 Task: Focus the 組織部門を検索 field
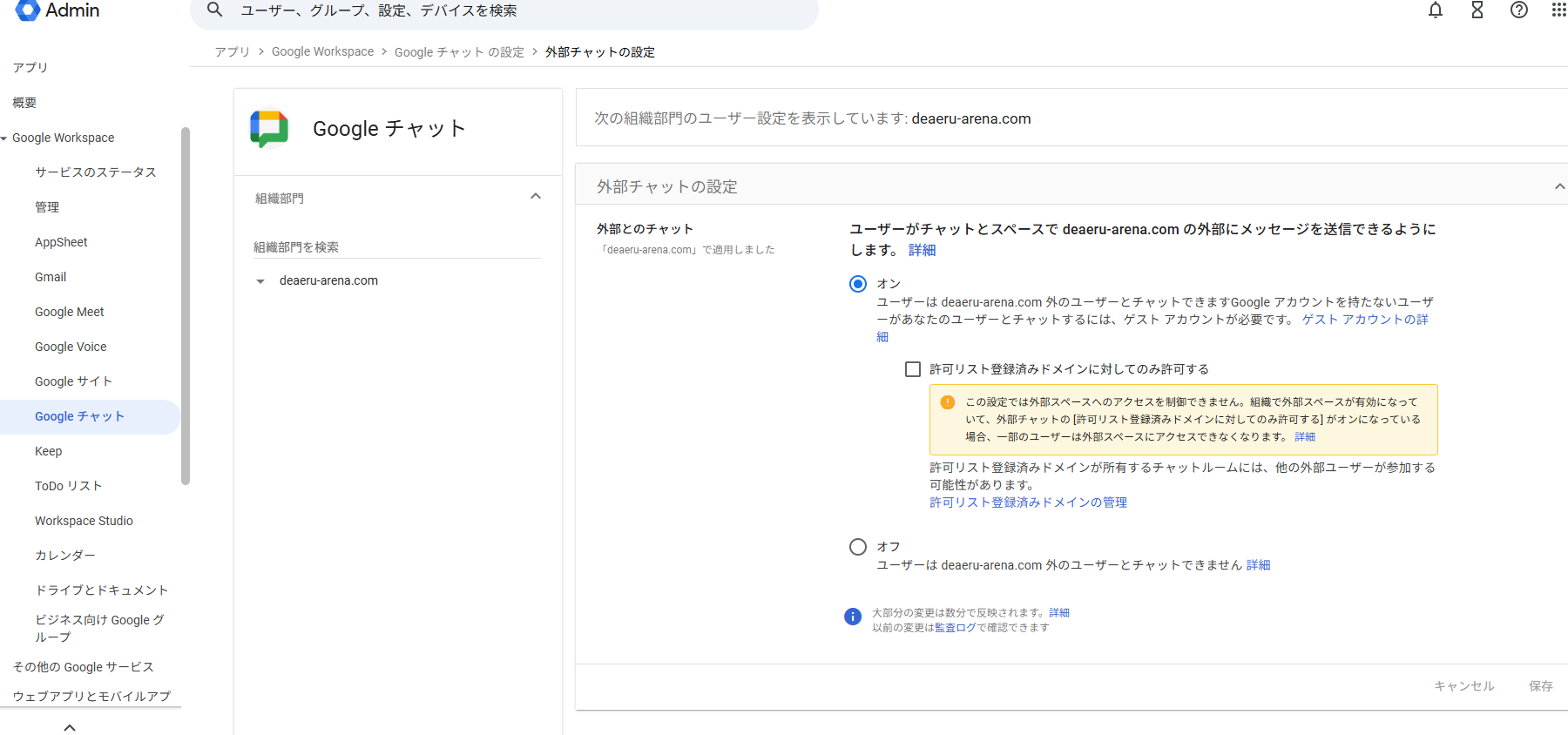396,247
